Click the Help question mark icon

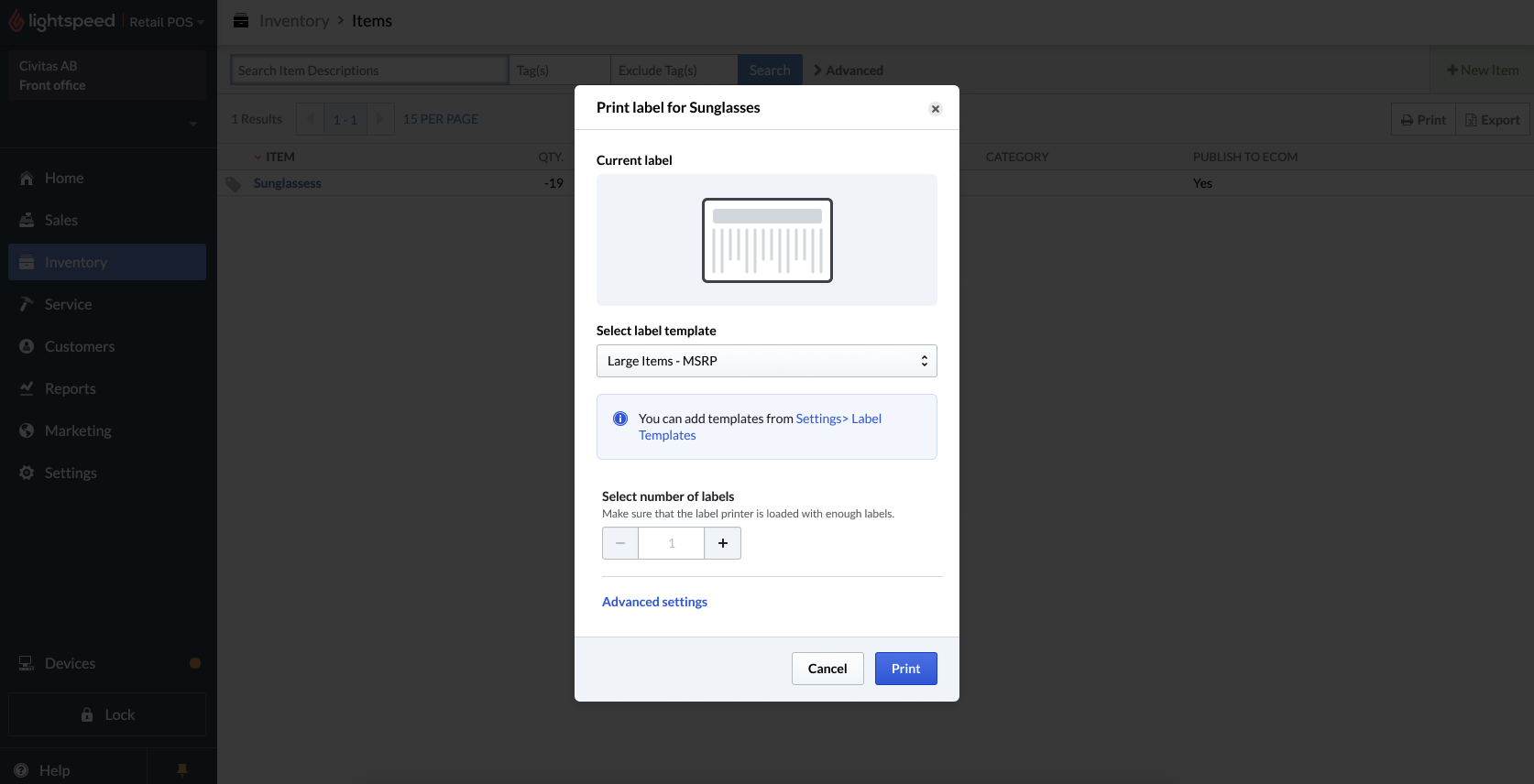coord(21,770)
